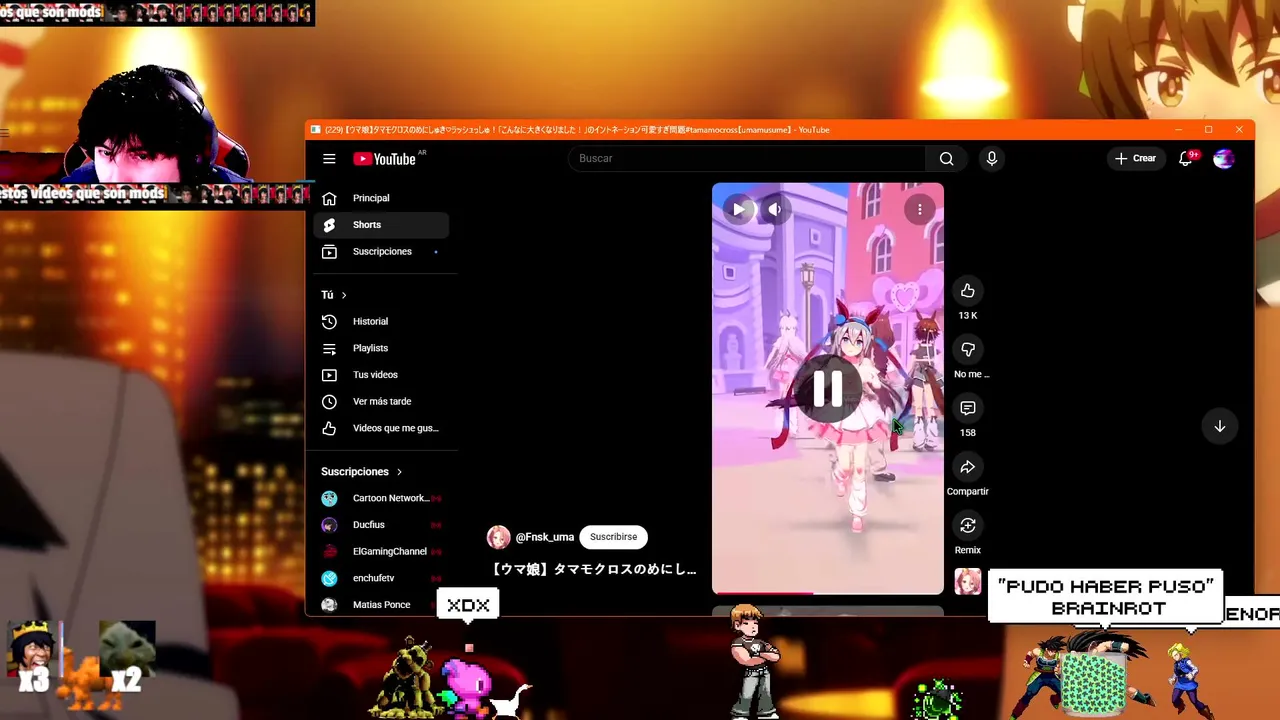The width and height of the screenshot is (1280, 720).
Task: Open Historial from sidebar
Action: [x=381, y=321]
